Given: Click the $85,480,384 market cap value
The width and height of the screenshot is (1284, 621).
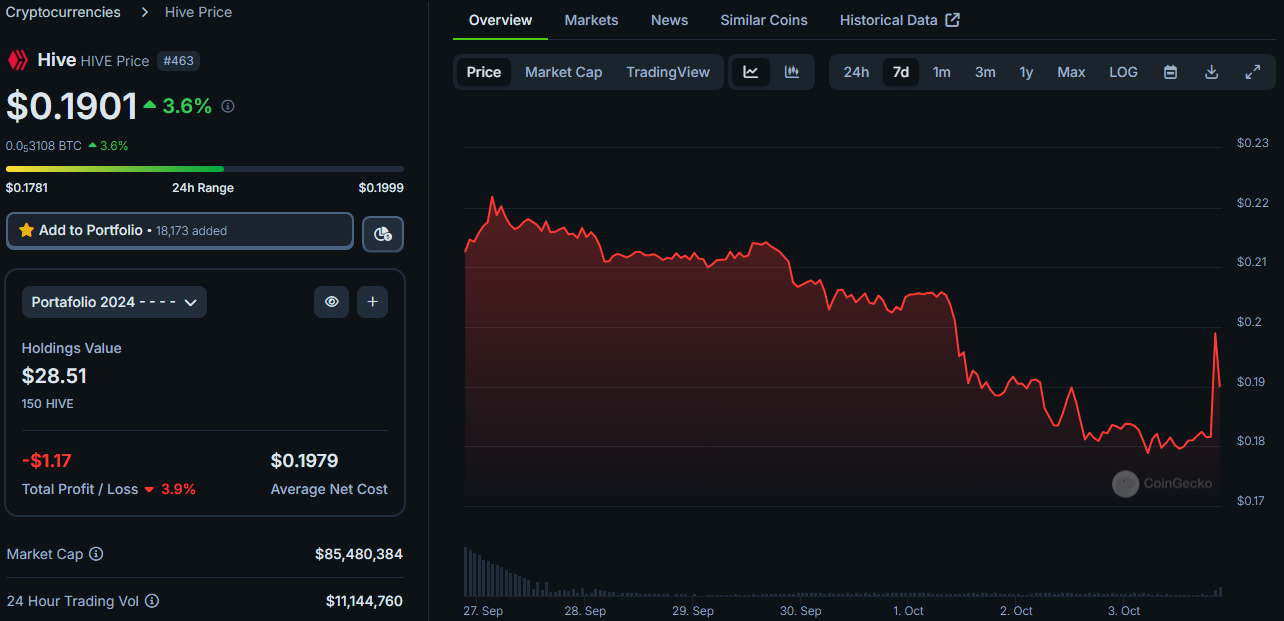Looking at the screenshot, I should coord(359,554).
